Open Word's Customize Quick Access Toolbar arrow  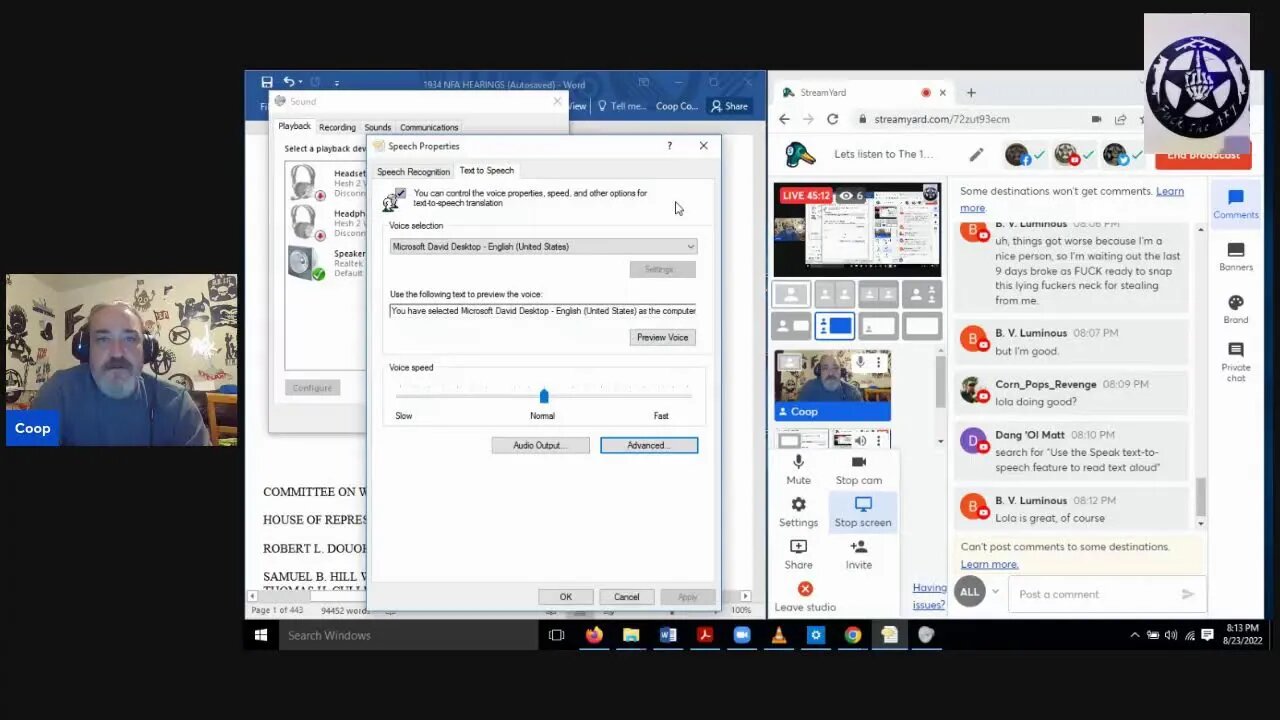(337, 83)
